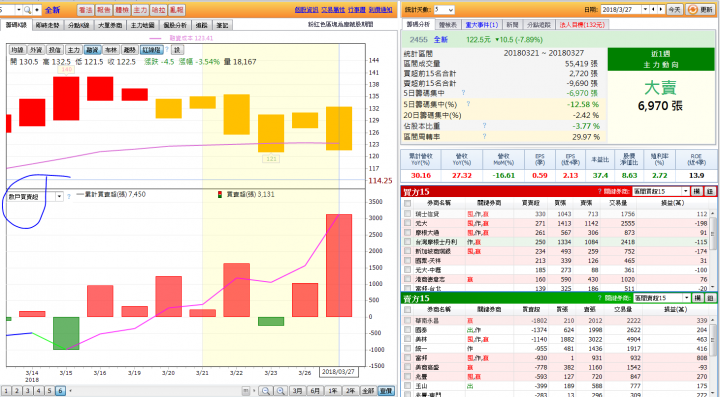Image resolution: width=720 pixels, height=397 pixels.
Task: Click page button 1 below the chart
Action: (x=6, y=391)
